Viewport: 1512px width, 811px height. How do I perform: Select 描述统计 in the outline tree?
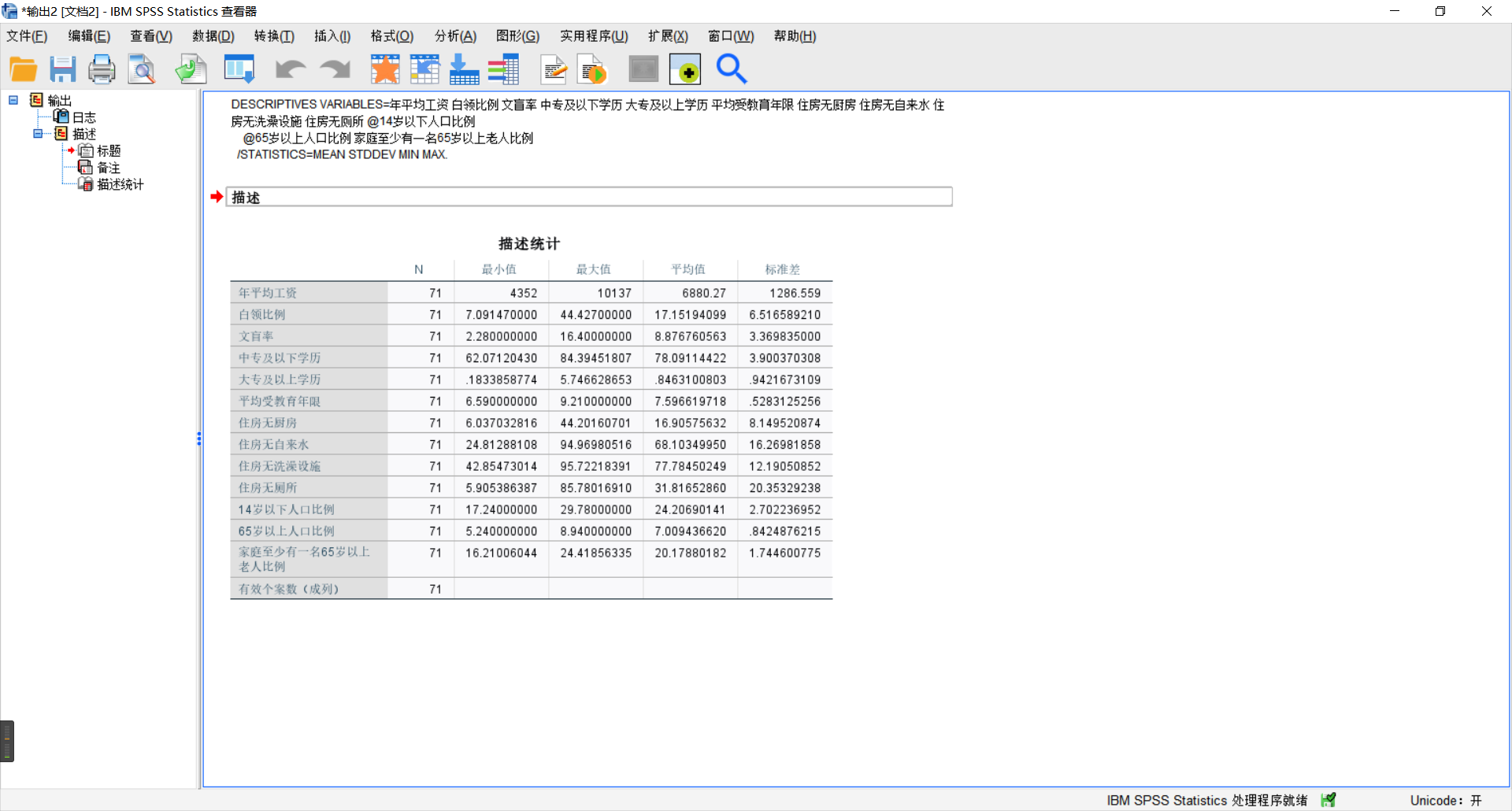[x=120, y=184]
